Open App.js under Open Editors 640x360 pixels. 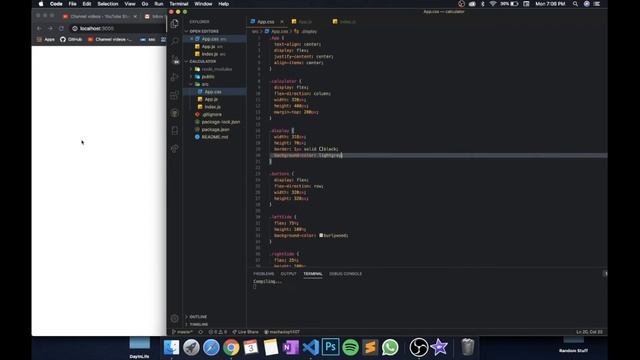click(208, 47)
